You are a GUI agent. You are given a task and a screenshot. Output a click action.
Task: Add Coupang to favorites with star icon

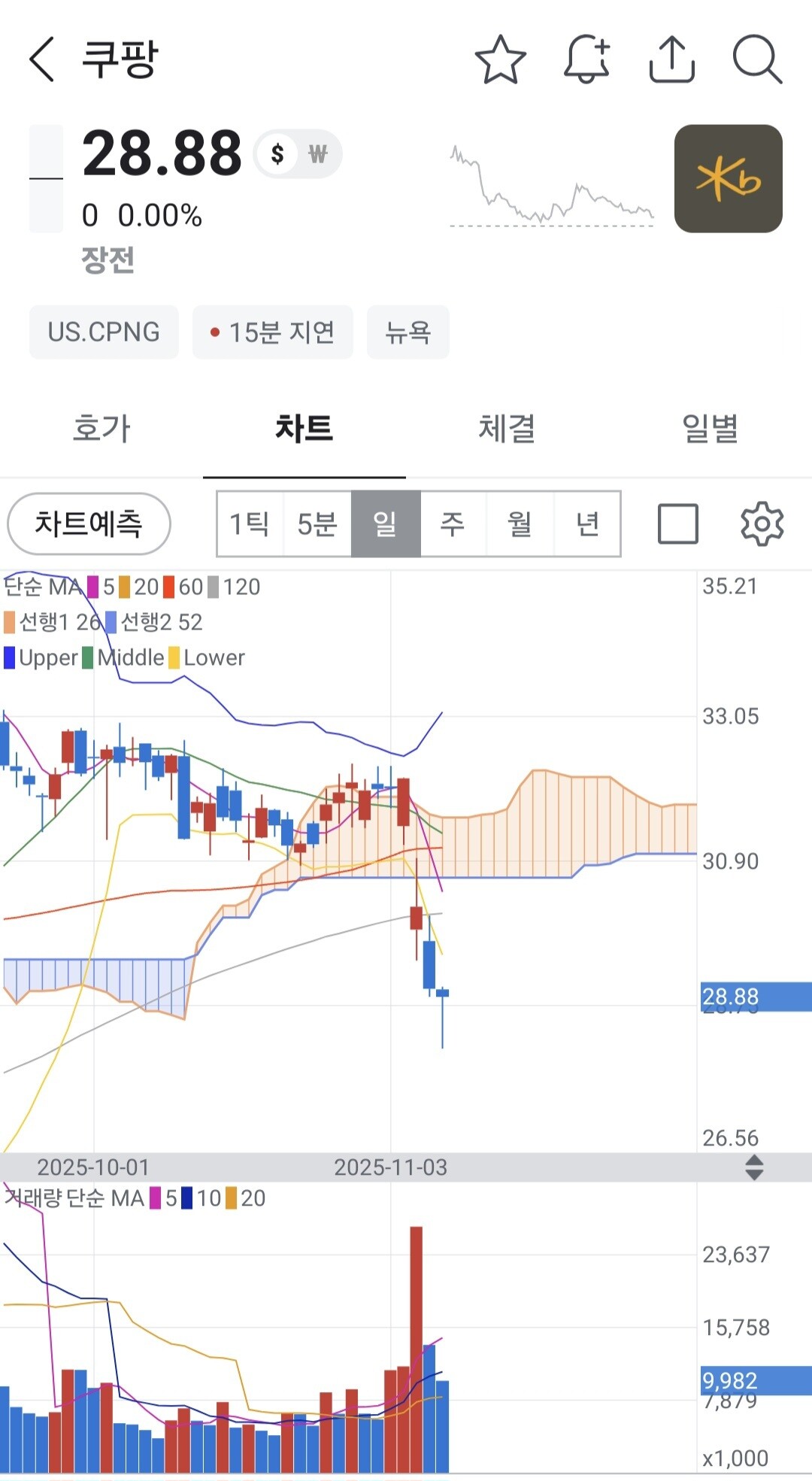click(x=500, y=59)
